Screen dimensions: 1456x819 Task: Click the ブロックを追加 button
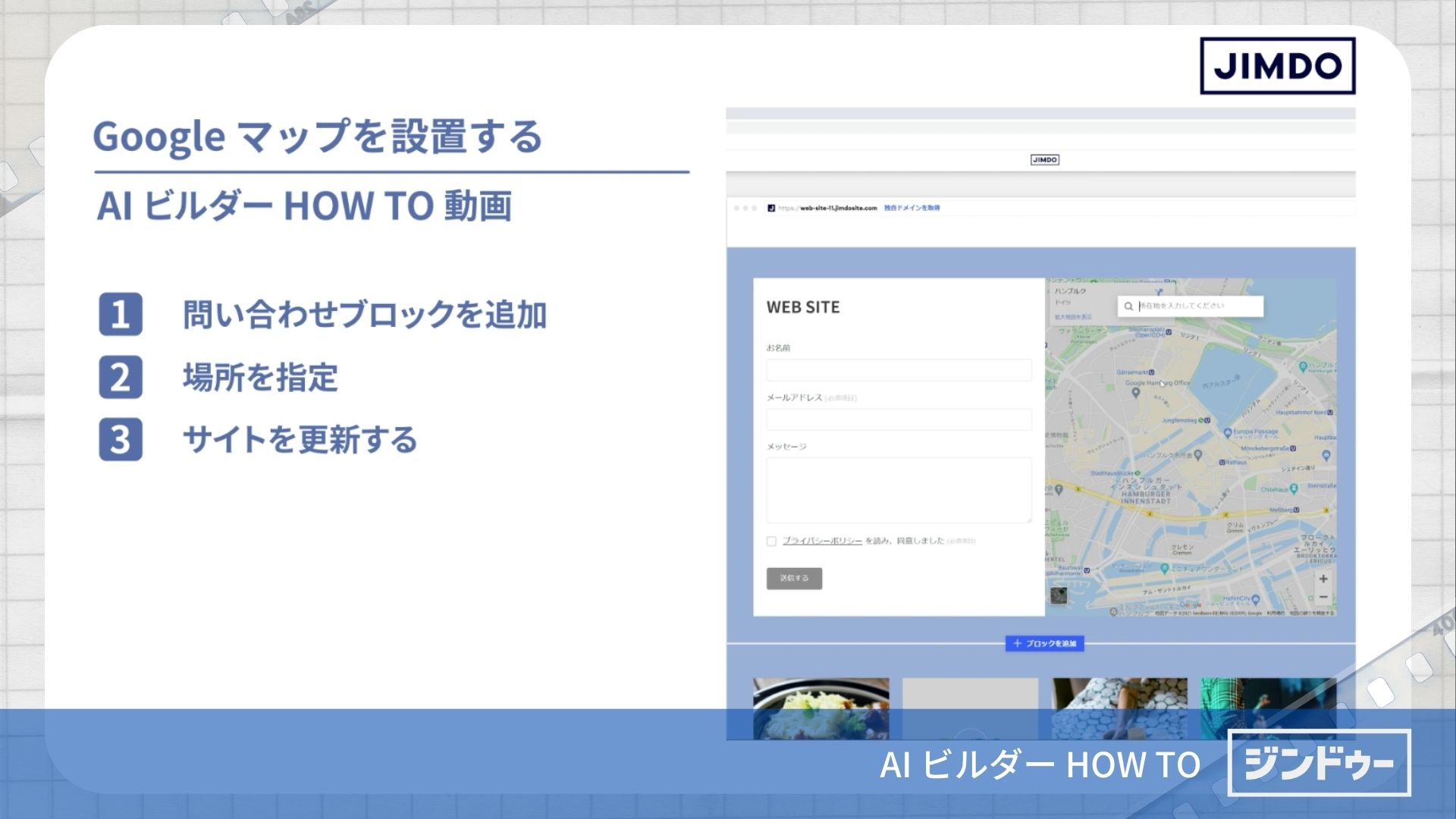click(1044, 643)
